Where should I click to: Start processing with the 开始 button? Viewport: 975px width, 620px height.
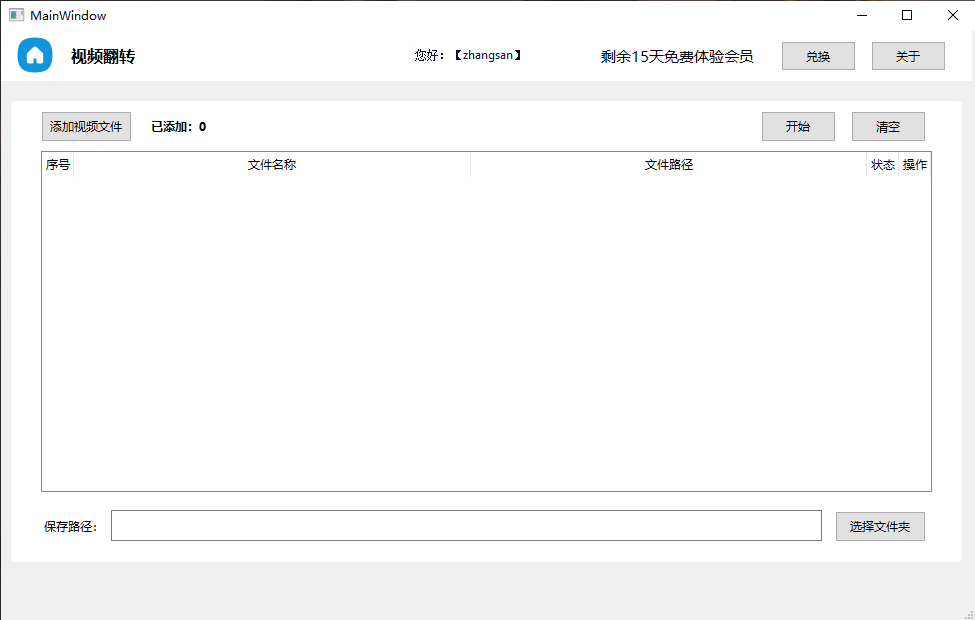coord(798,127)
